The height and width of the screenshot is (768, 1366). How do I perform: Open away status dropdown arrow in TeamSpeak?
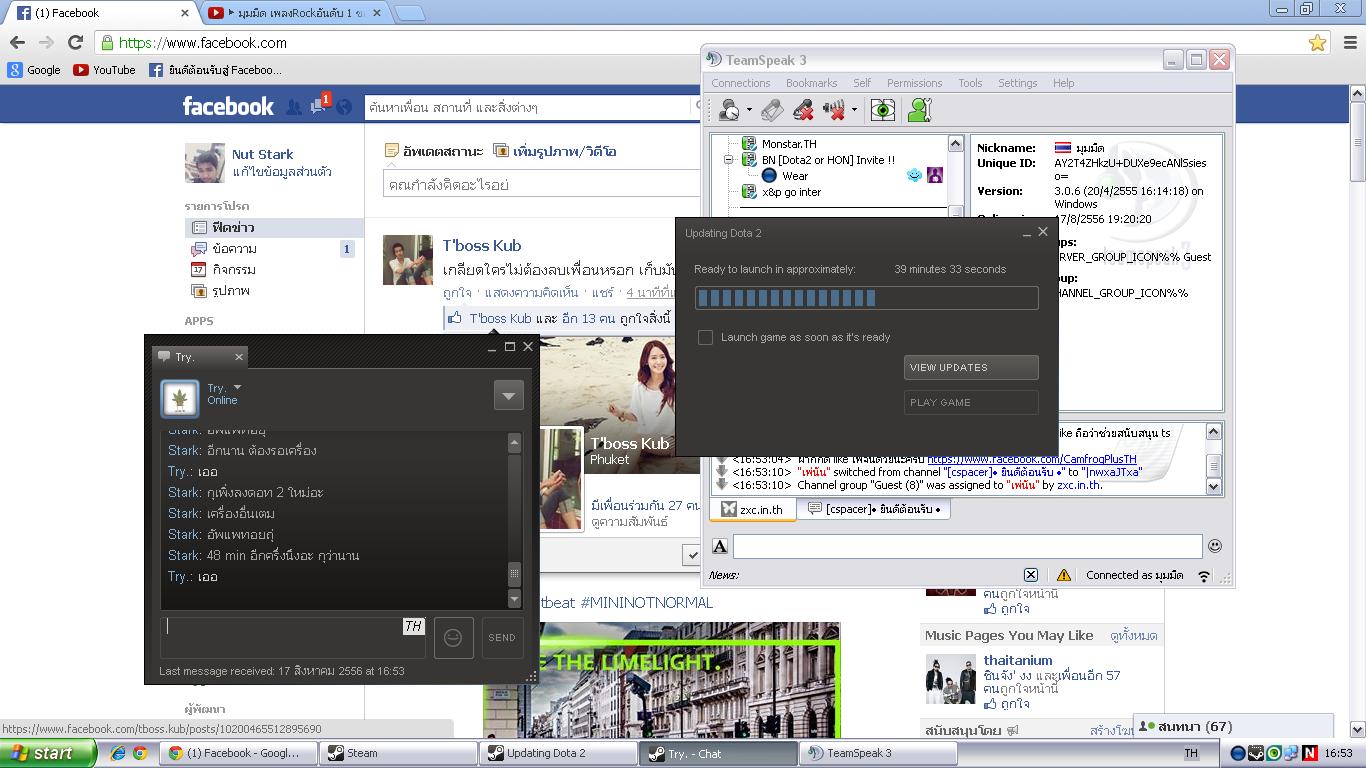(x=749, y=110)
